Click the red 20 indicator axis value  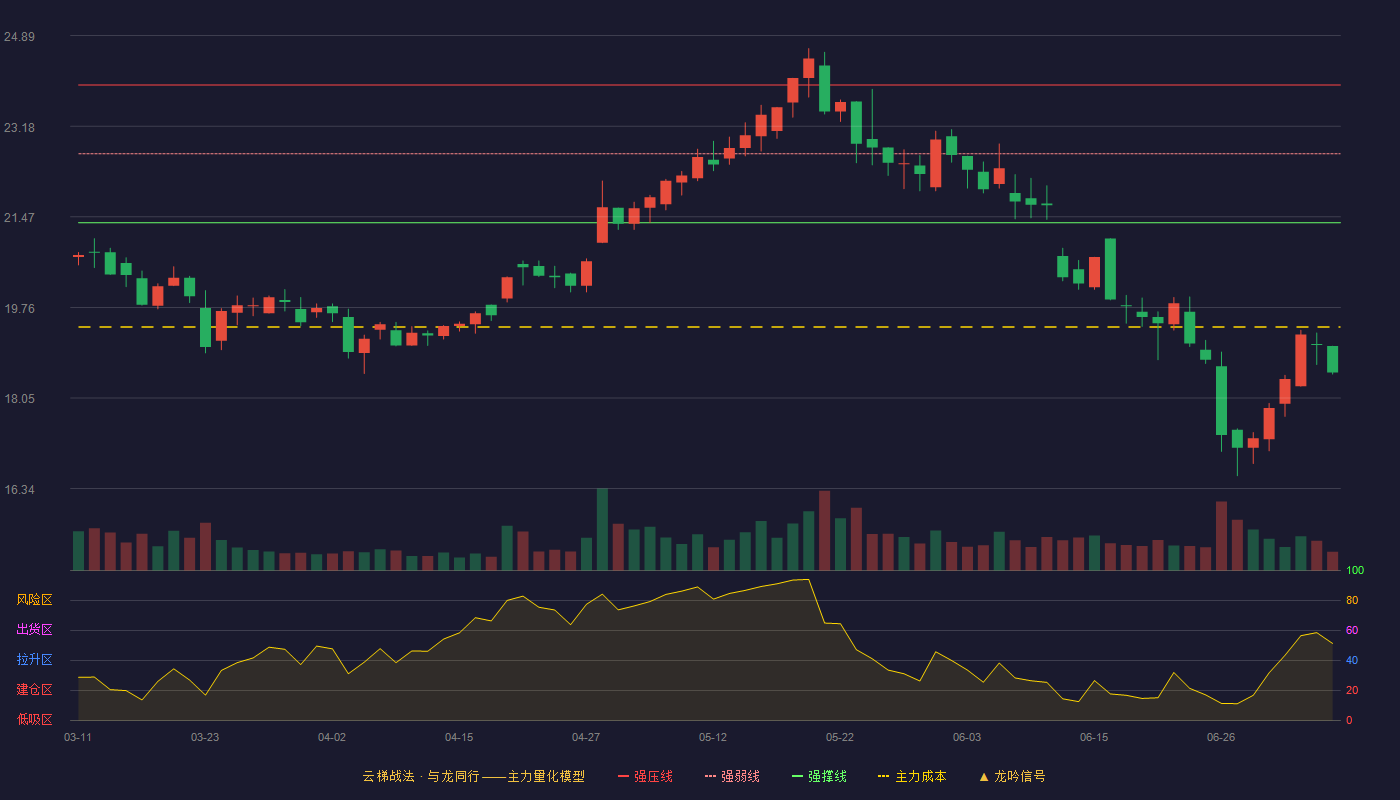1352,690
